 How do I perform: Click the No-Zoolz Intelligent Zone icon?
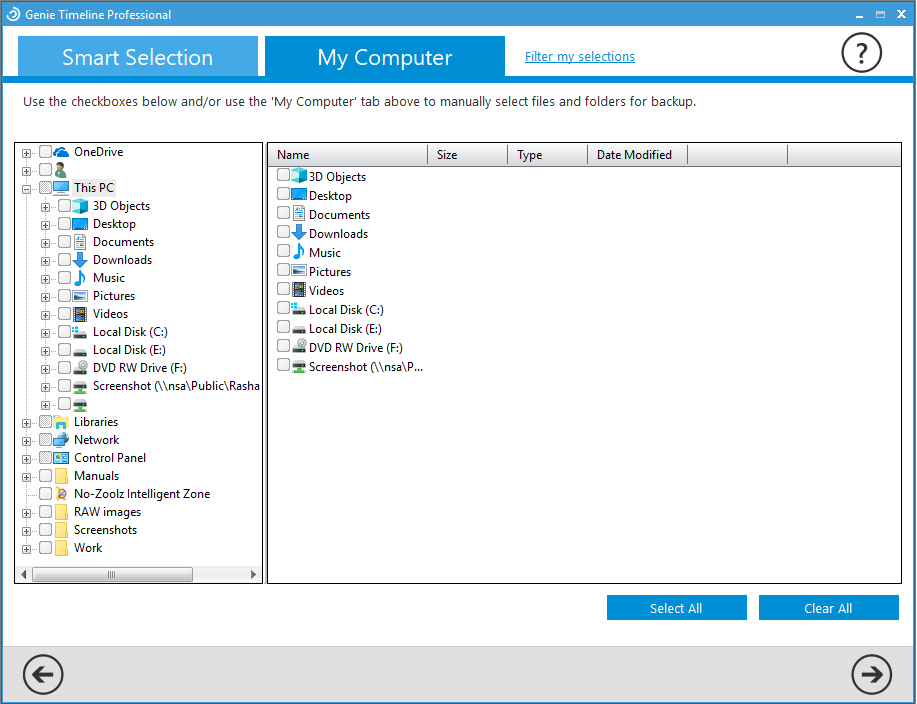(61, 494)
